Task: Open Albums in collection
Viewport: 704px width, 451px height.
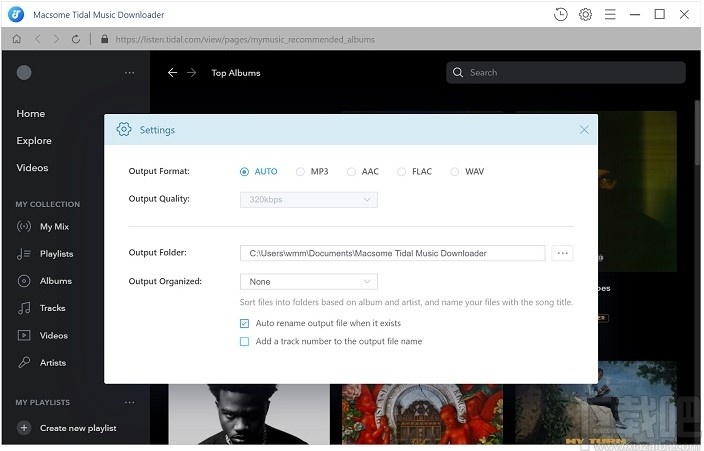Action: click(x=56, y=281)
